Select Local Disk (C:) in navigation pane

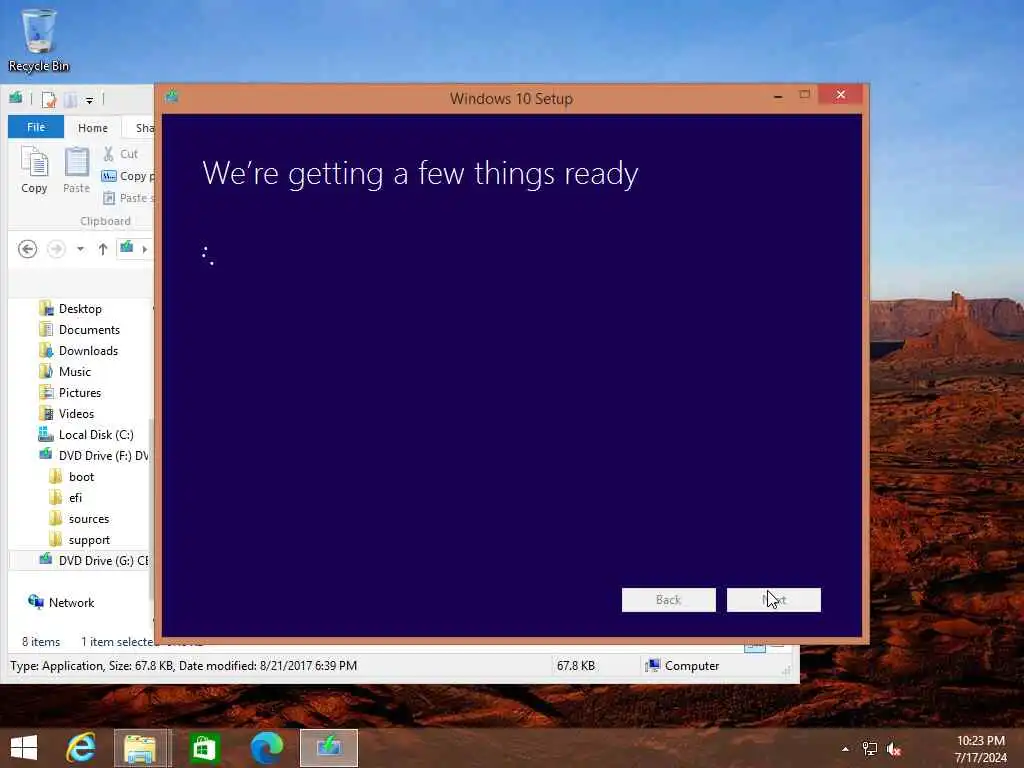click(x=95, y=434)
